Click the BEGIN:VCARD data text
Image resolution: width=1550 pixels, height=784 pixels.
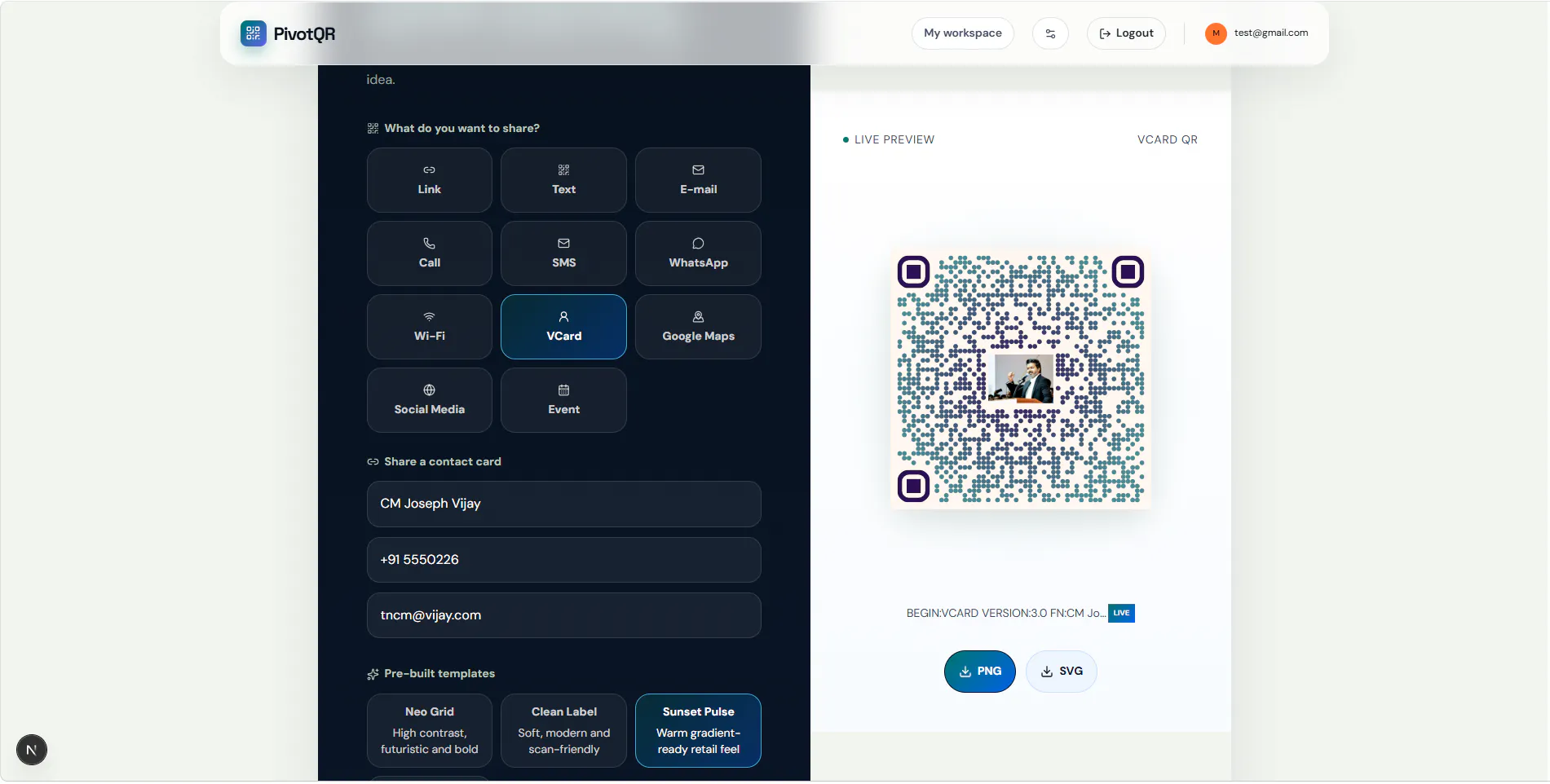tap(1006, 613)
